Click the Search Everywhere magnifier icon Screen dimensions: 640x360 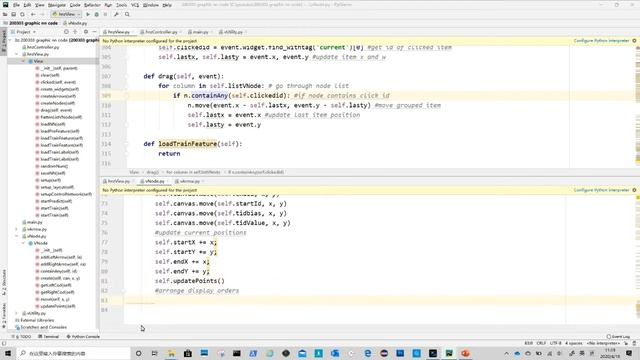(x=127, y=14)
